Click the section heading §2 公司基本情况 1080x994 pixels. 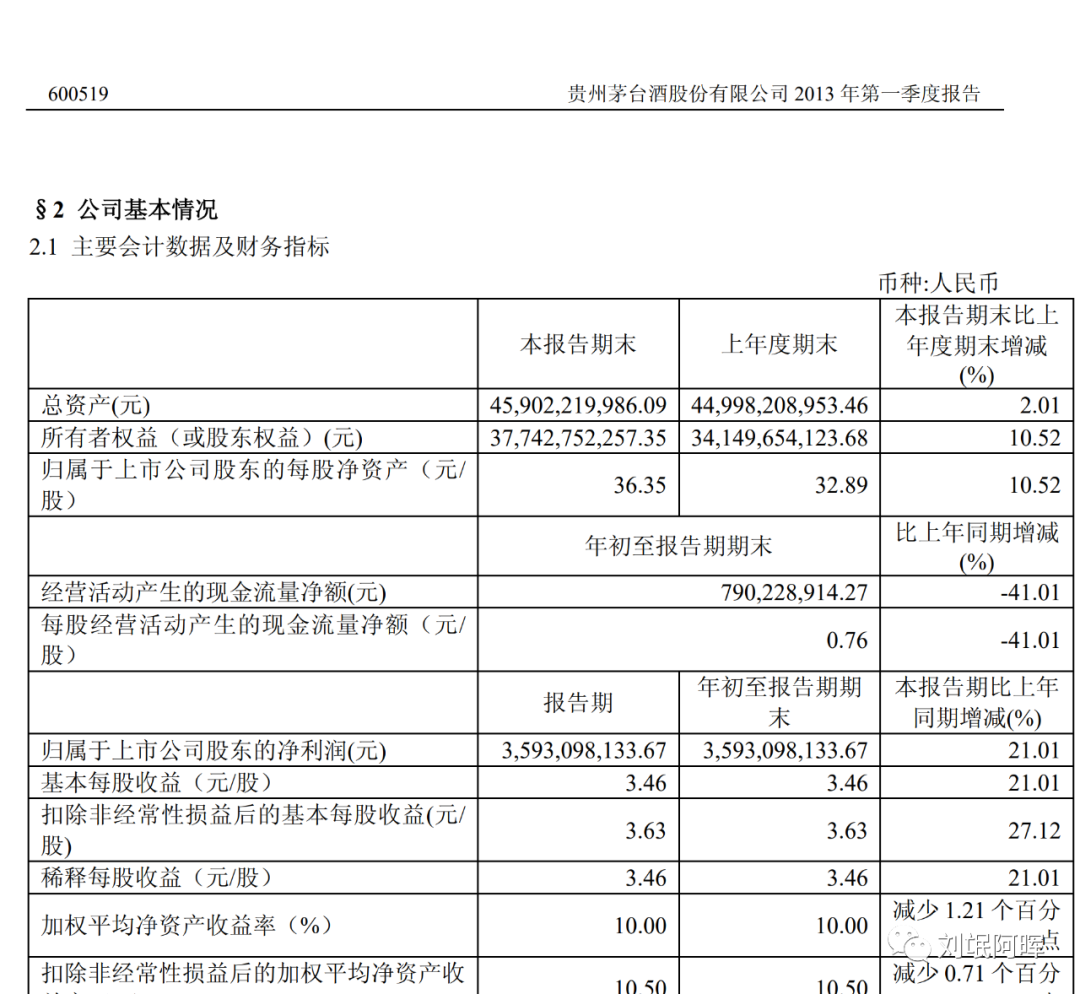click(x=126, y=209)
